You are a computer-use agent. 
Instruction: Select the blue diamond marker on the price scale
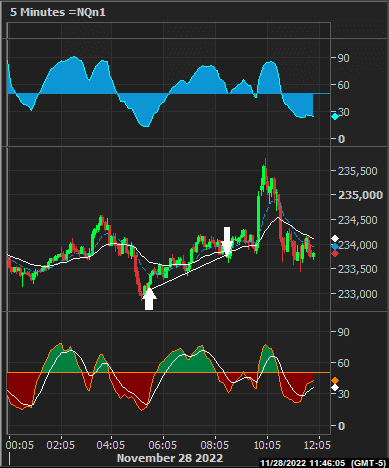click(x=335, y=247)
